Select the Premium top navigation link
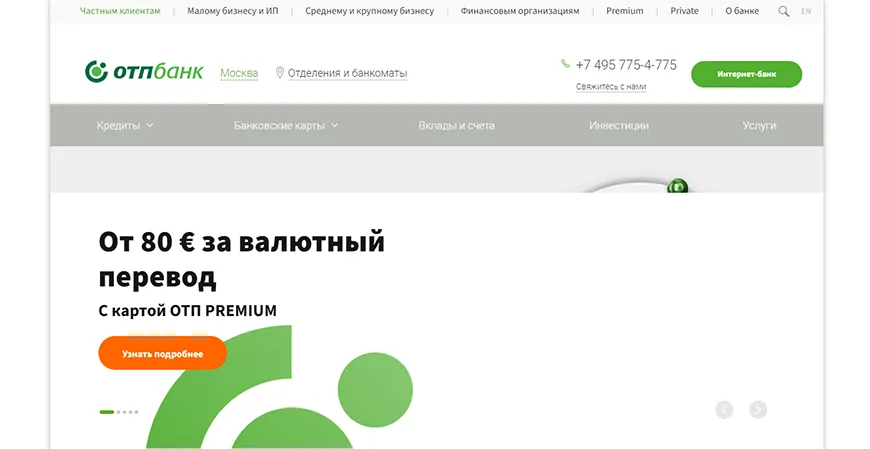Screen dimensions: 870x449 pos(624,11)
